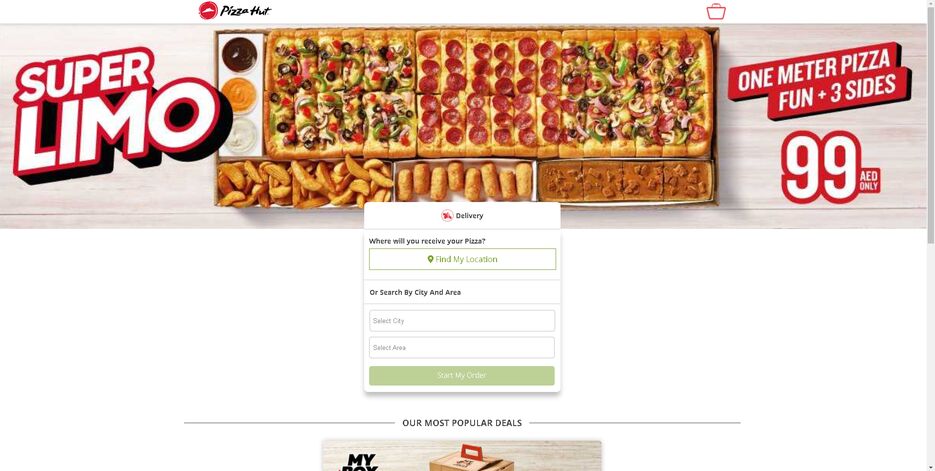Open the Select City dropdown
The image size is (935, 471).
462,321
